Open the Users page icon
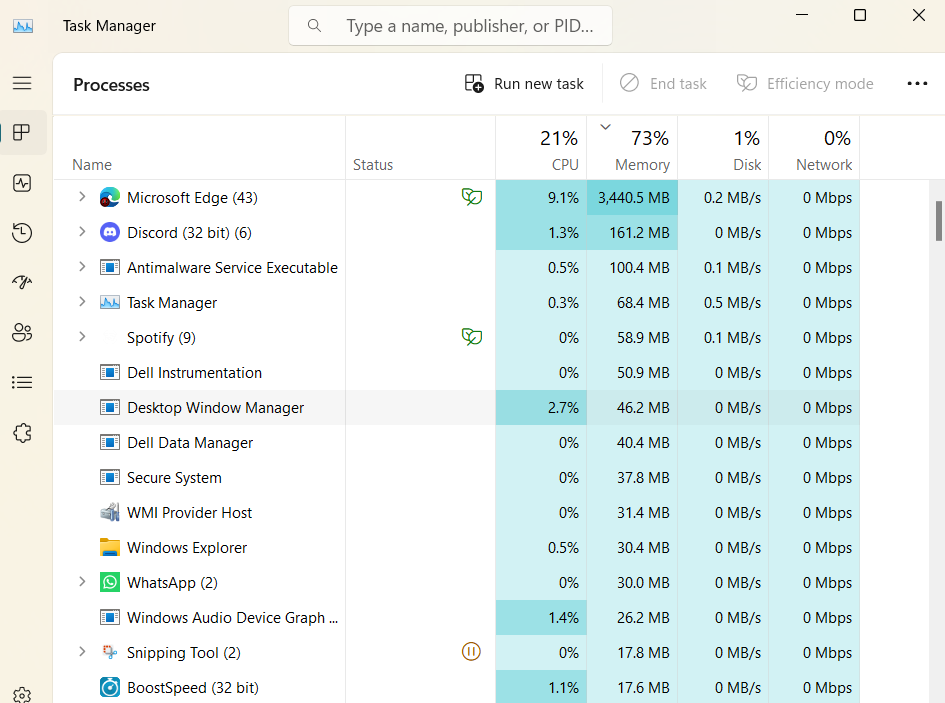 22,333
